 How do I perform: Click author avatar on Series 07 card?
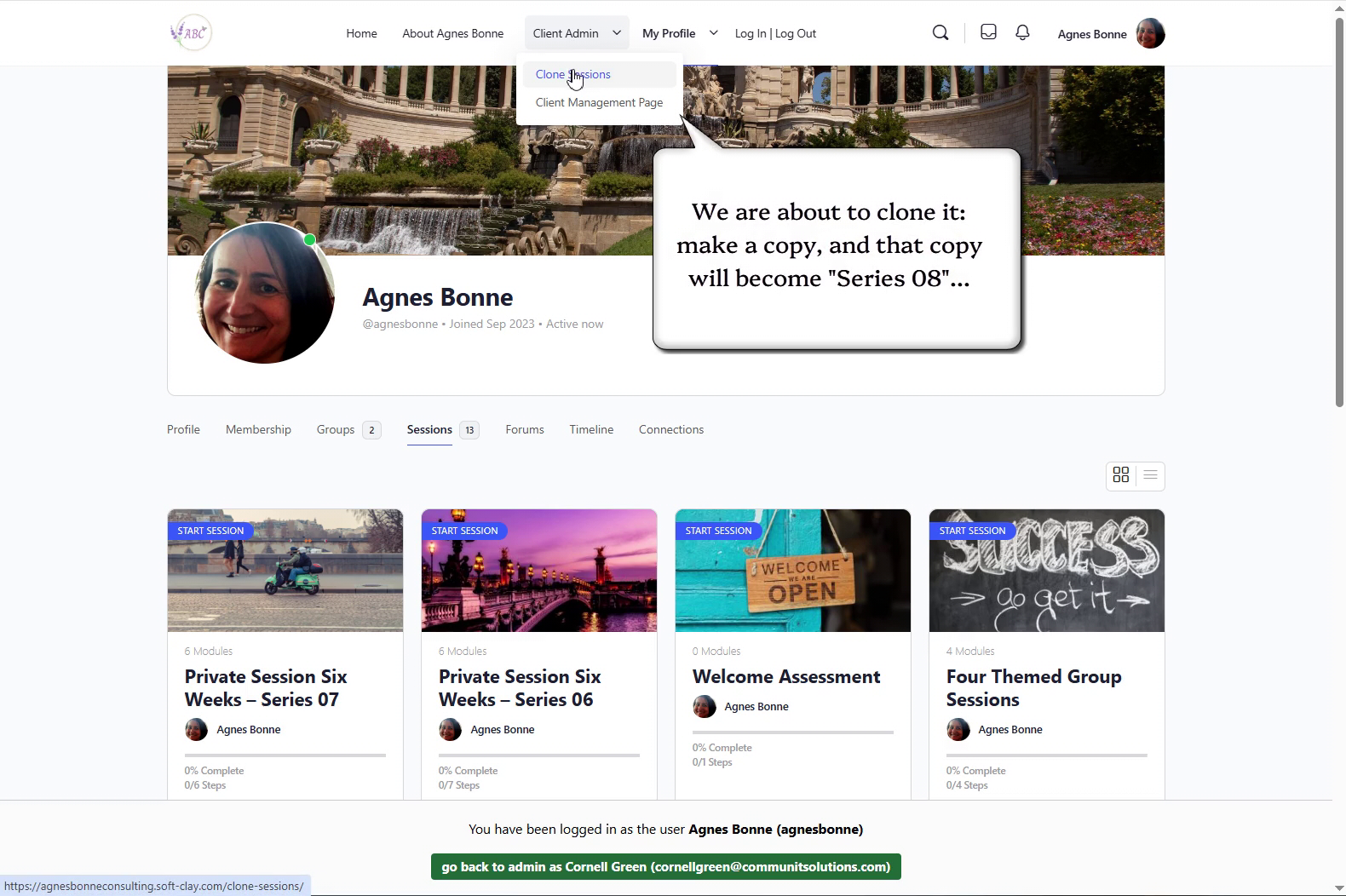point(196,730)
